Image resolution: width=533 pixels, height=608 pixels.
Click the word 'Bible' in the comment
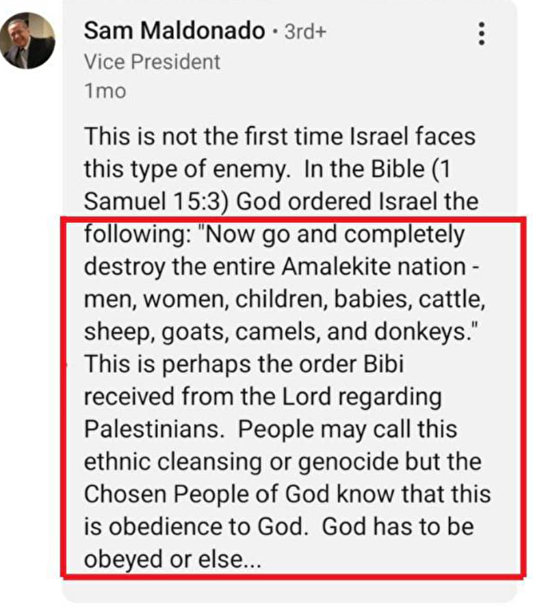coord(397,169)
